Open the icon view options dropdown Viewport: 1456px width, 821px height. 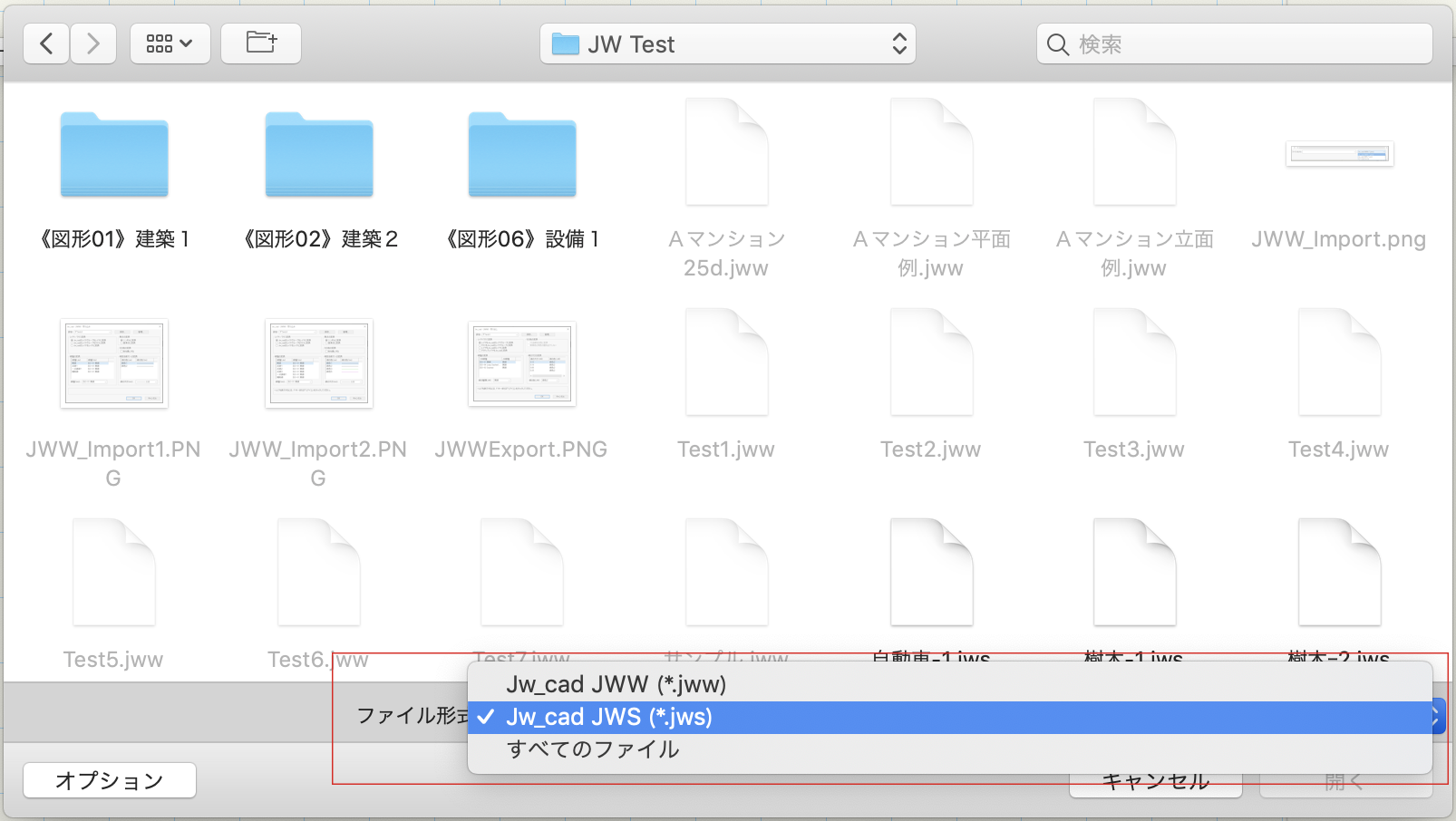[170, 43]
